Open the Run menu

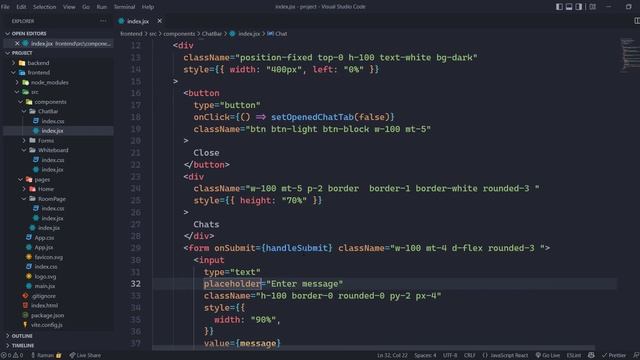pyautogui.click(x=102, y=7)
